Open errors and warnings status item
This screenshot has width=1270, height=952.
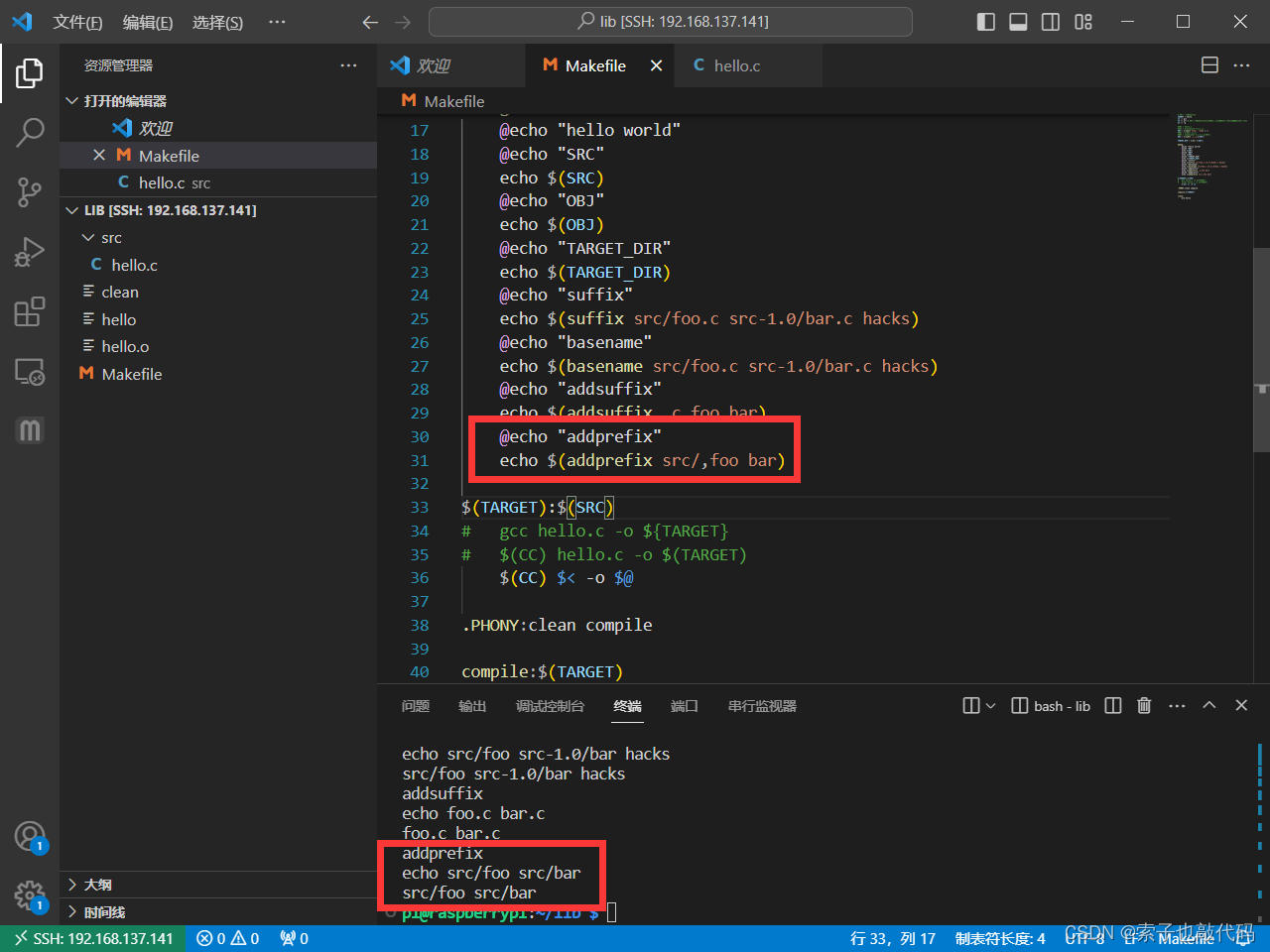tap(227, 938)
